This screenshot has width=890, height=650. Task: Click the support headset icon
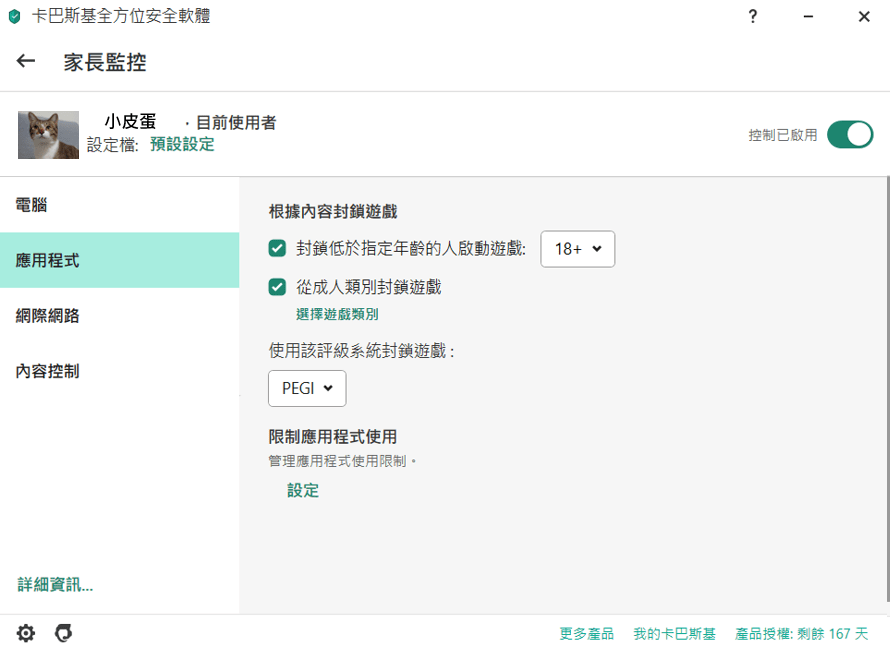coord(63,633)
